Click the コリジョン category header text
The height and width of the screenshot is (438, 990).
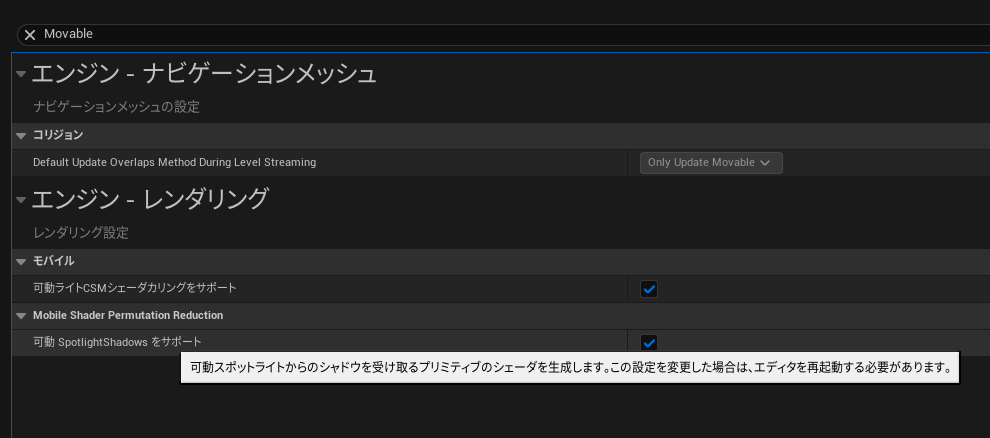[x=58, y=135]
